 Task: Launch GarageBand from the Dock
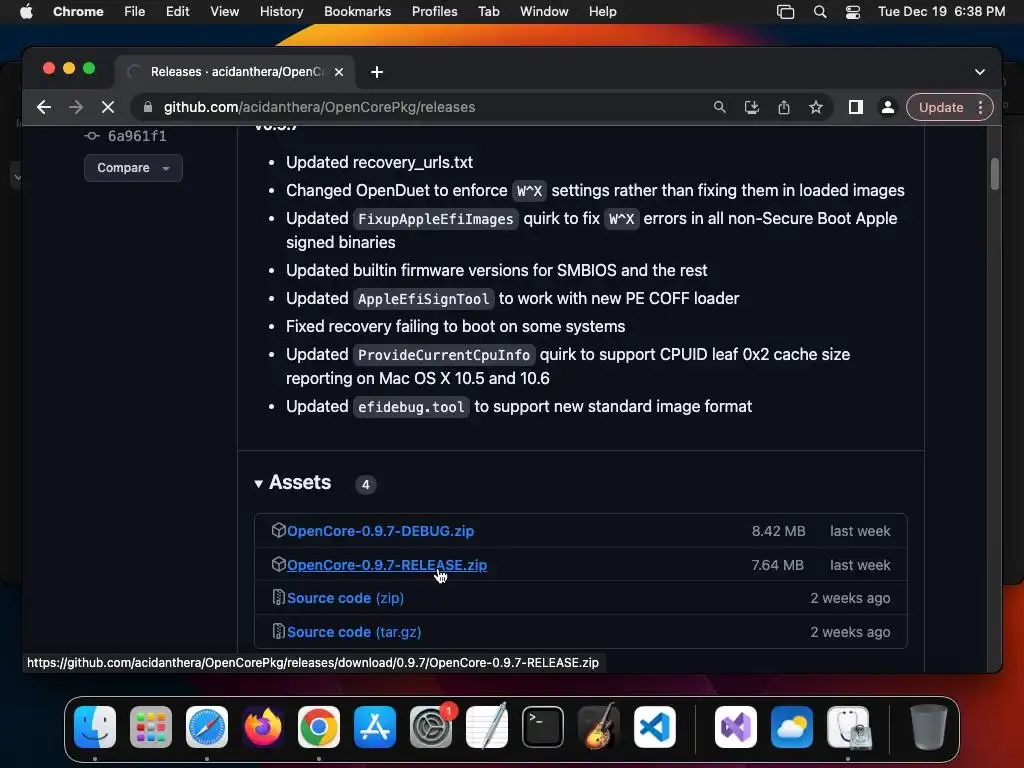point(599,727)
